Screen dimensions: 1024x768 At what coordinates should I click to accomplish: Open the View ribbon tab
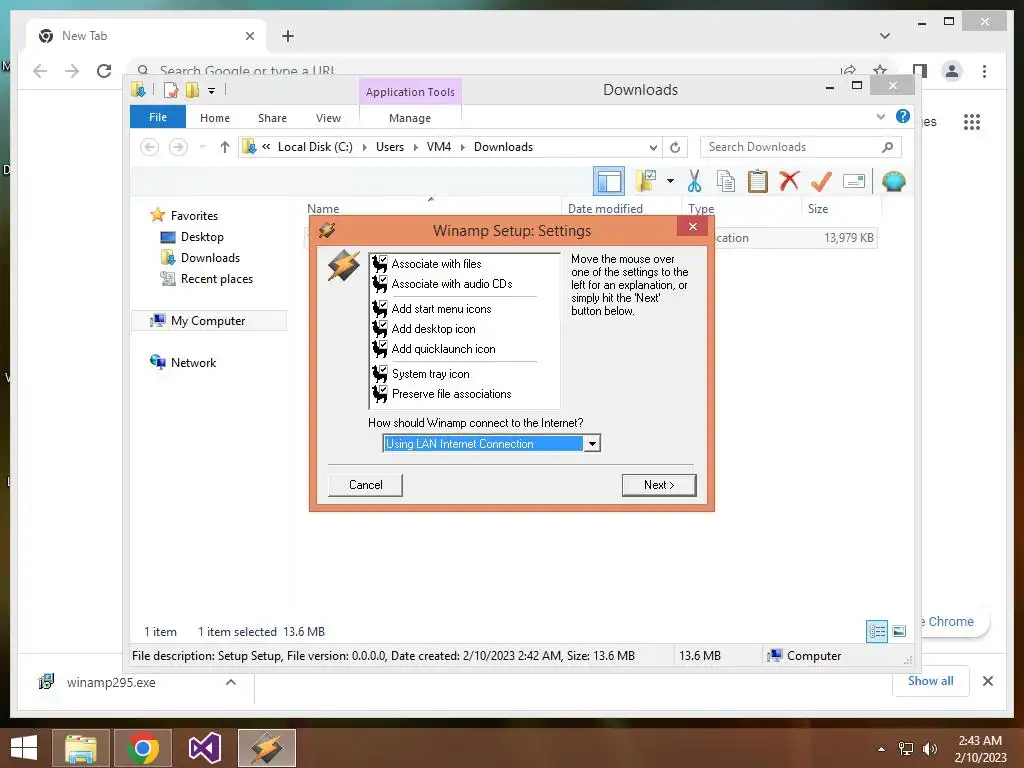click(x=328, y=118)
